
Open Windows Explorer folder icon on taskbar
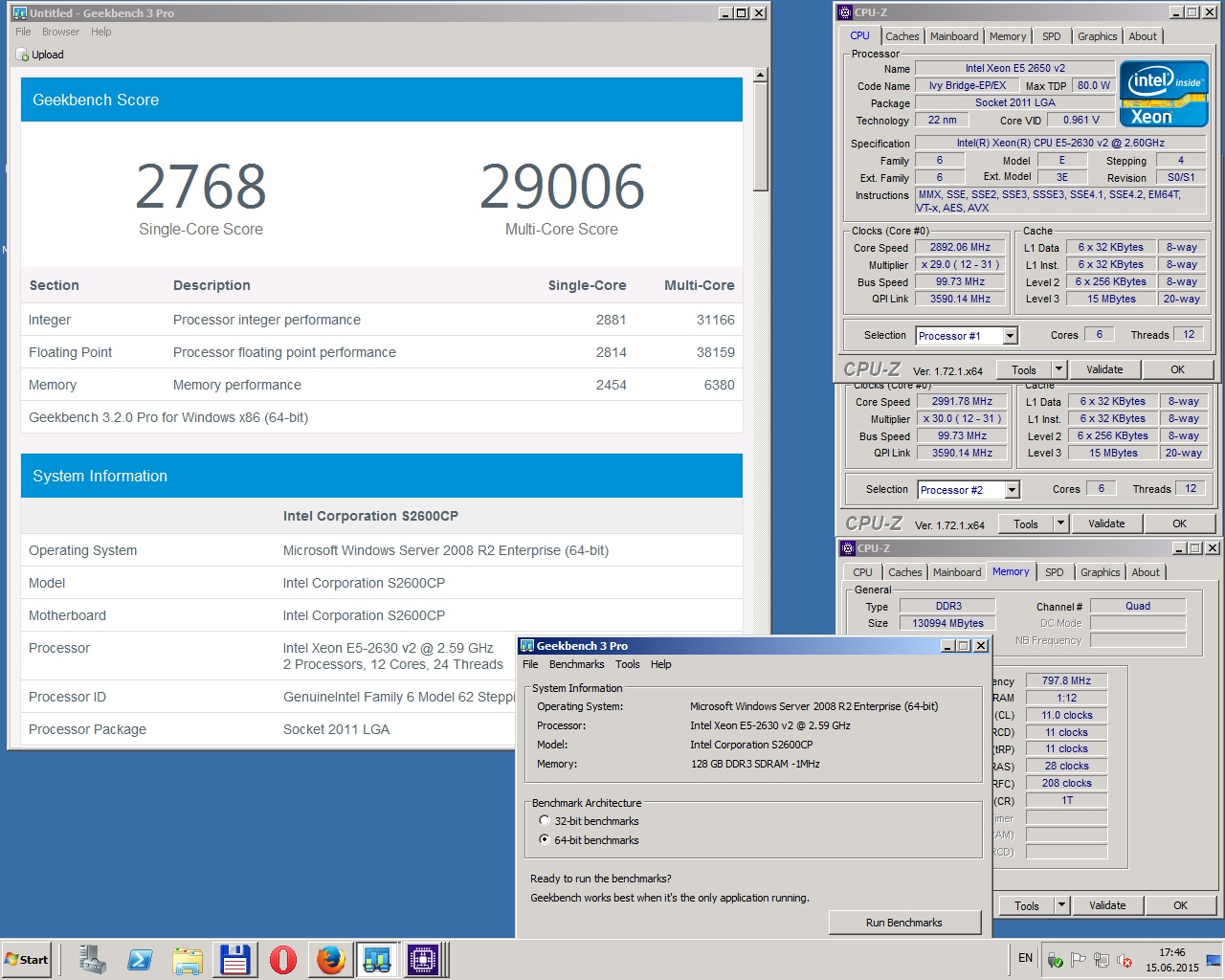[188, 959]
